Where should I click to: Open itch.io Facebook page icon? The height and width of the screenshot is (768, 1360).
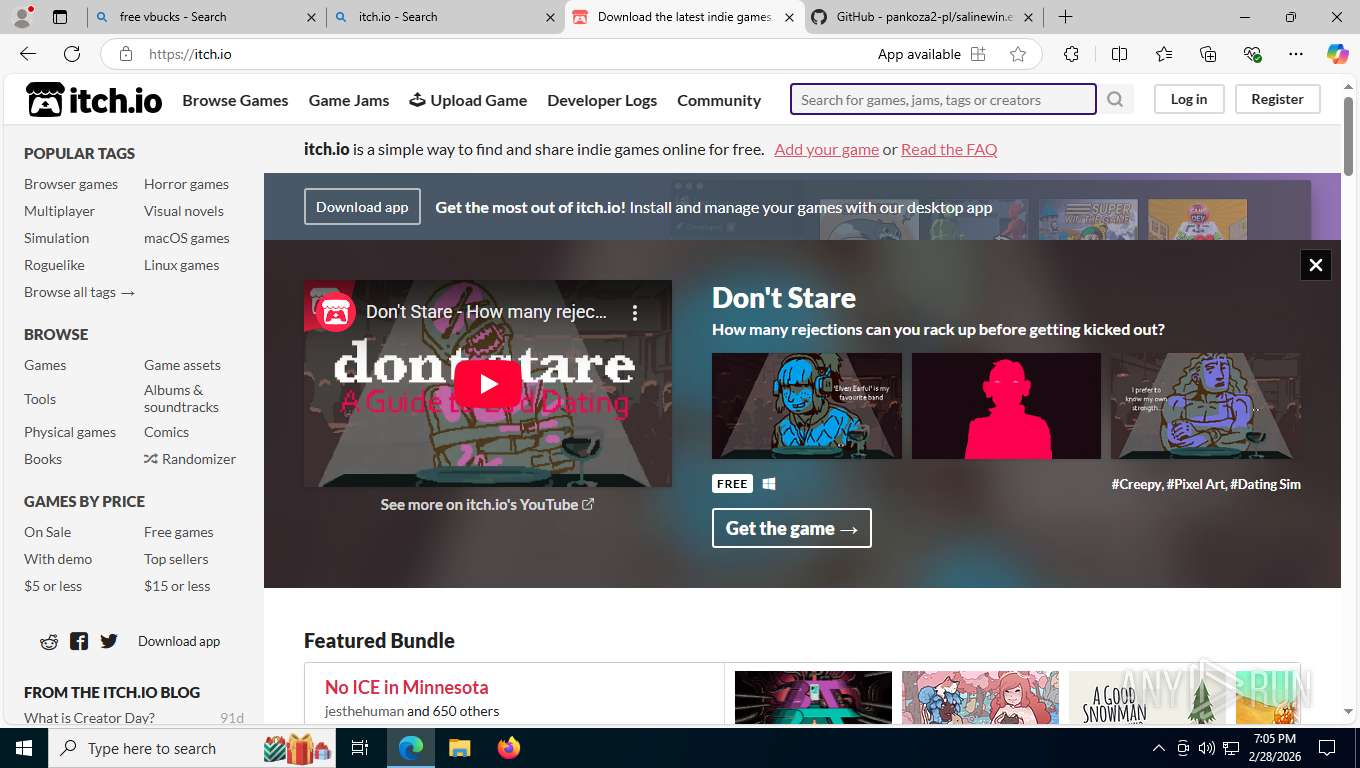pos(79,641)
